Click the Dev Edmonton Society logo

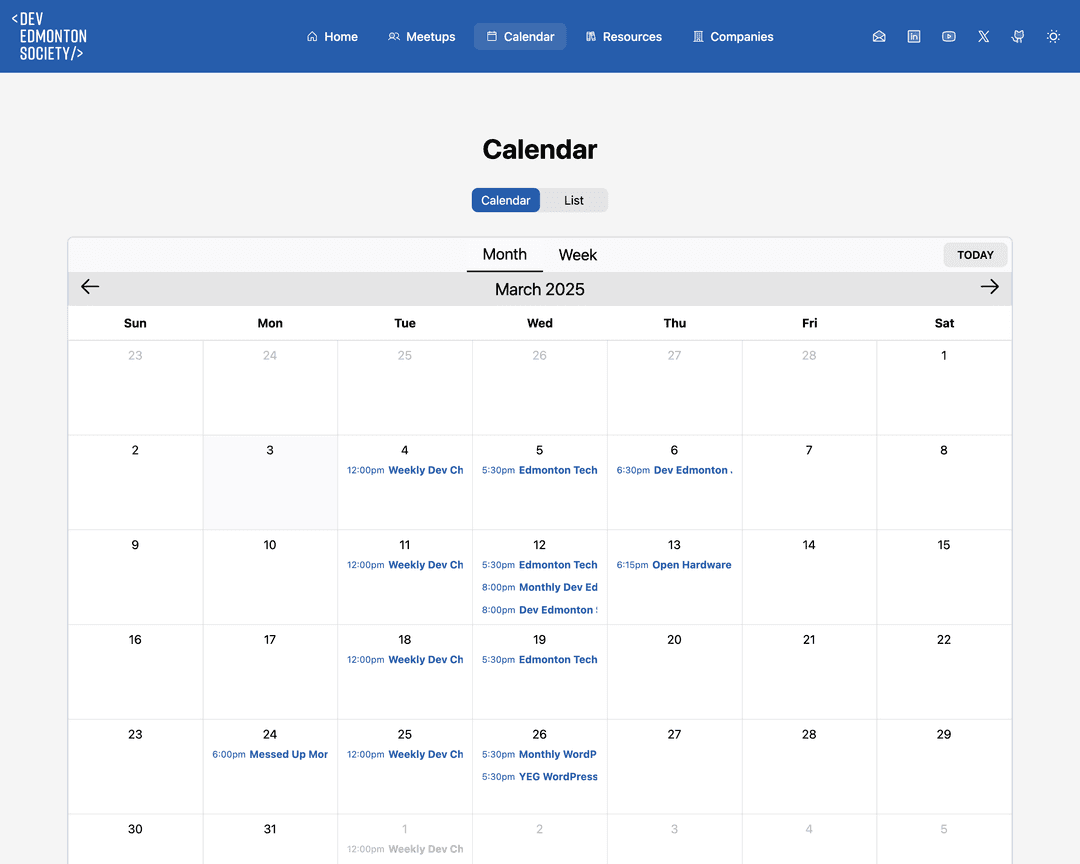pos(51,36)
